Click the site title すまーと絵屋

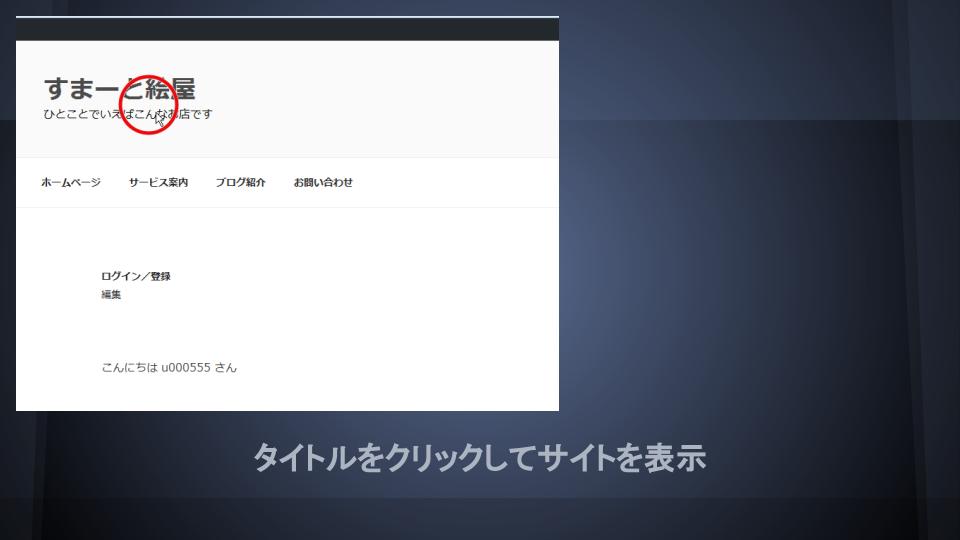tap(119, 89)
